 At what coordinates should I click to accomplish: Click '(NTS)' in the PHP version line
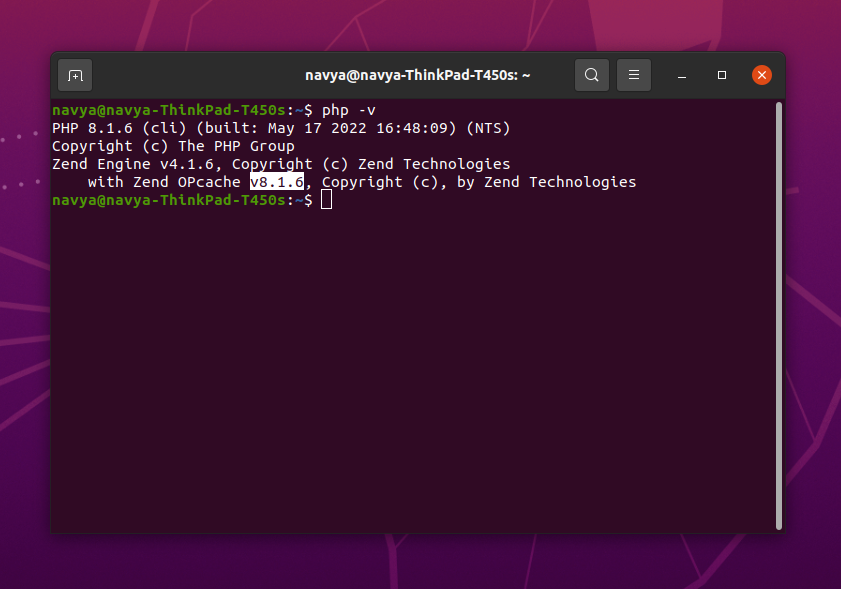pos(488,128)
